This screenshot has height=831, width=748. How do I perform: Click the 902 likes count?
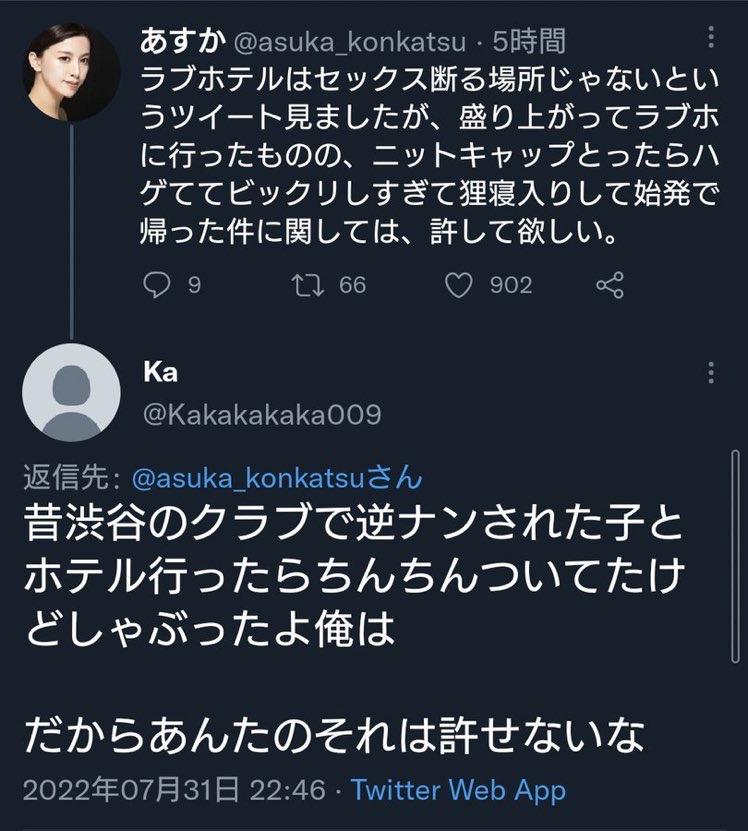[x=510, y=286]
